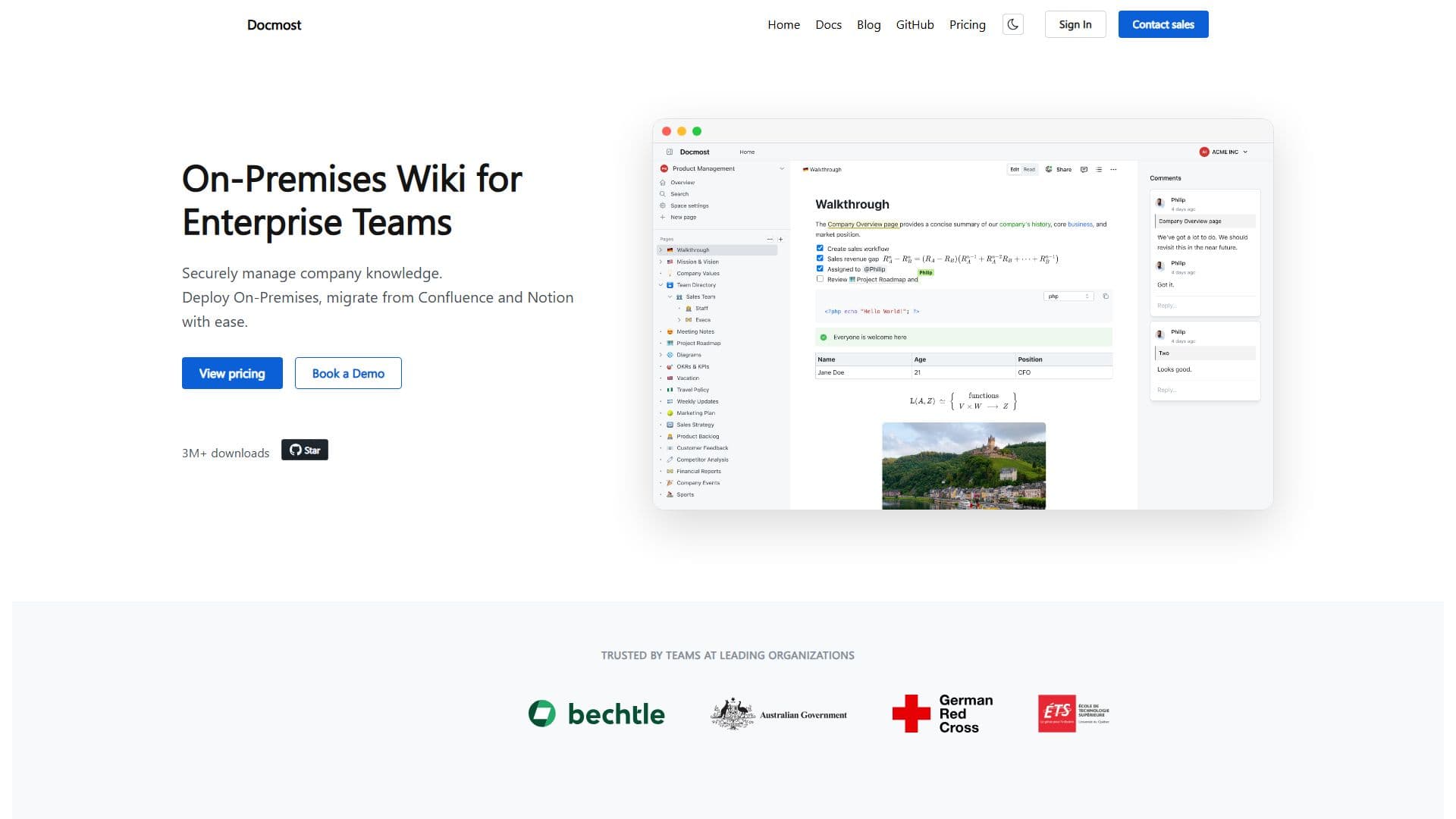Click the View pricing button
Image resolution: width=1456 pixels, height=819 pixels.
point(232,373)
